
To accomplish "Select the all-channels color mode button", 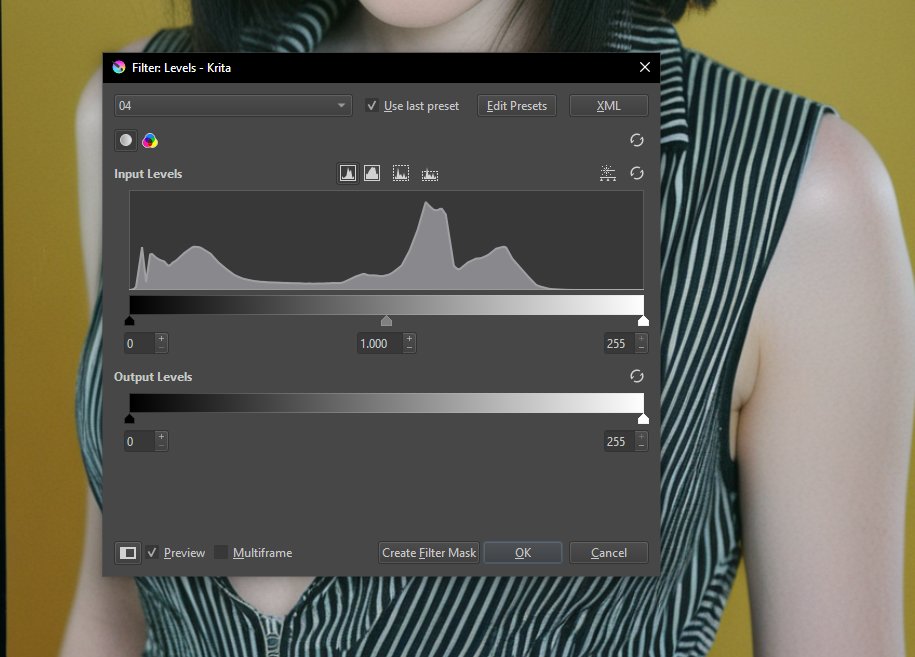I will pos(150,141).
